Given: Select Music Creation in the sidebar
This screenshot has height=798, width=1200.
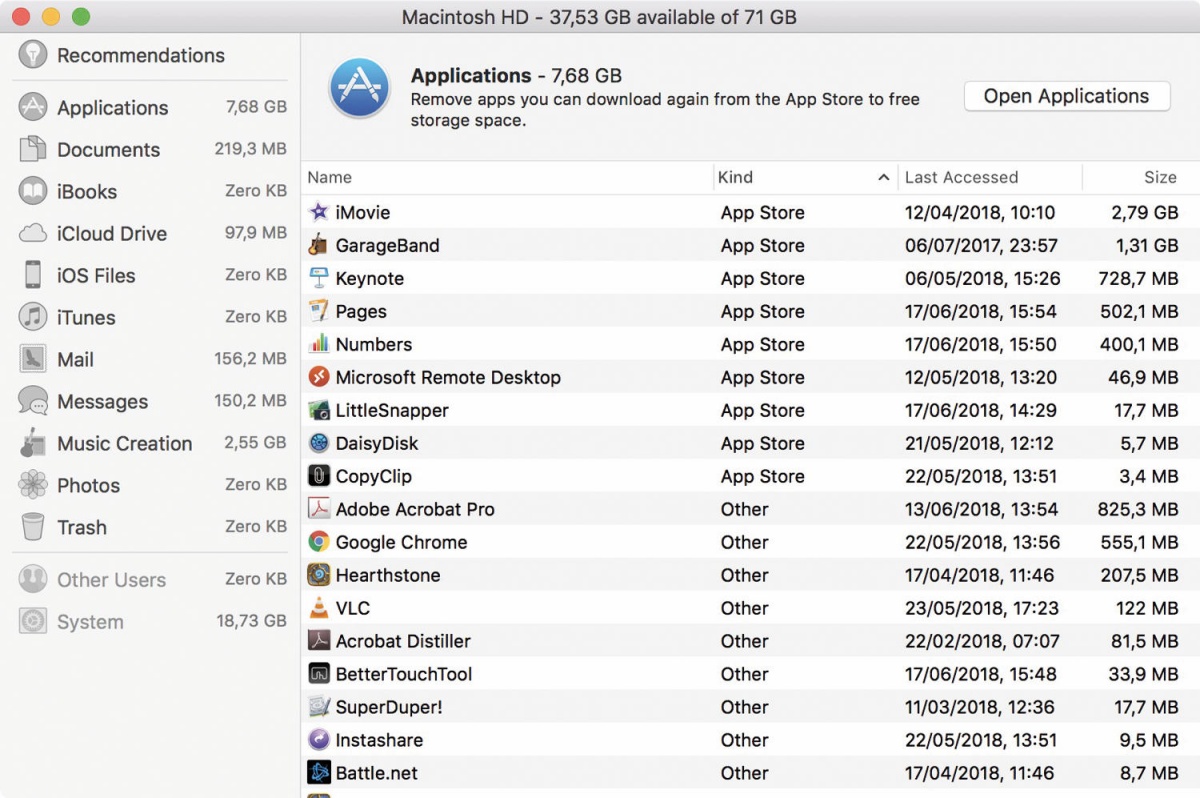Looking at the screenshot, I should (x=152, y=443).
